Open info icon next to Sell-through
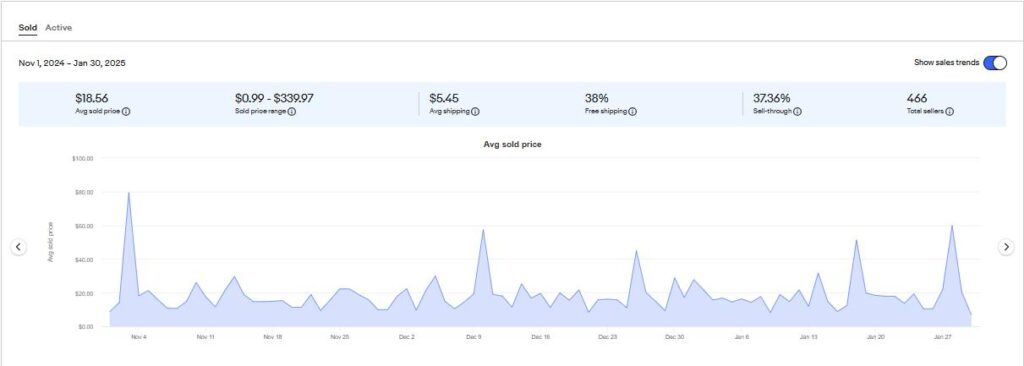The height and width of the screenshot is (366, 1024). tap(797, 112)
